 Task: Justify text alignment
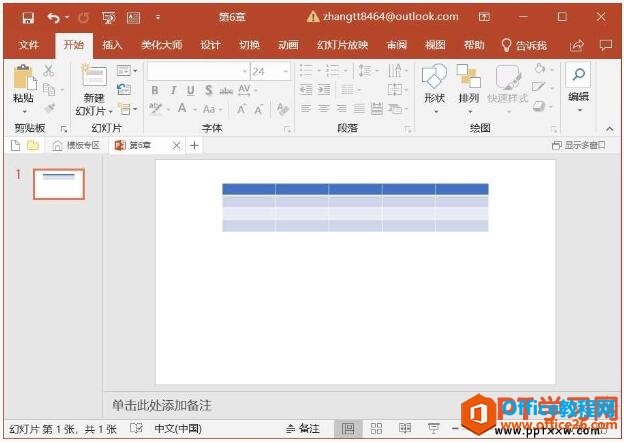[x=359, y=108]
